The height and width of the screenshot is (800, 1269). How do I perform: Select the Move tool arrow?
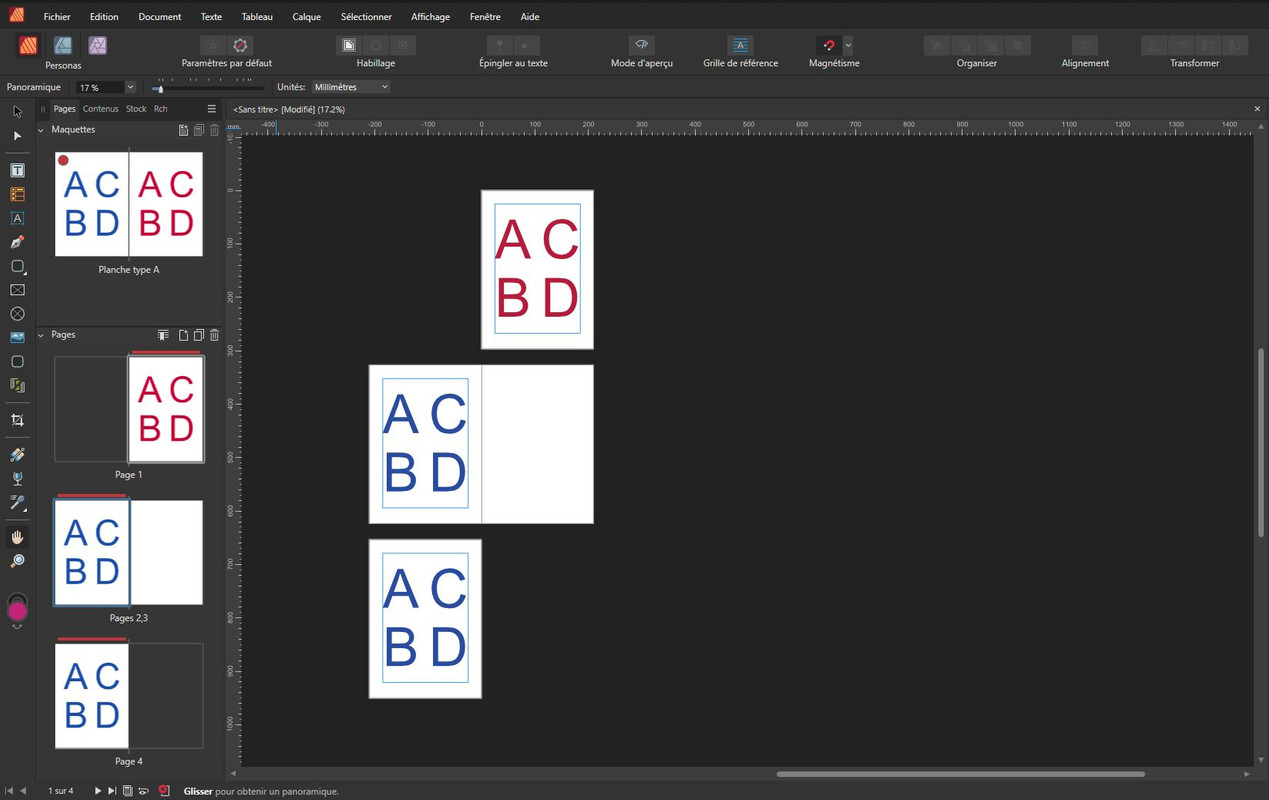point(17,112)
